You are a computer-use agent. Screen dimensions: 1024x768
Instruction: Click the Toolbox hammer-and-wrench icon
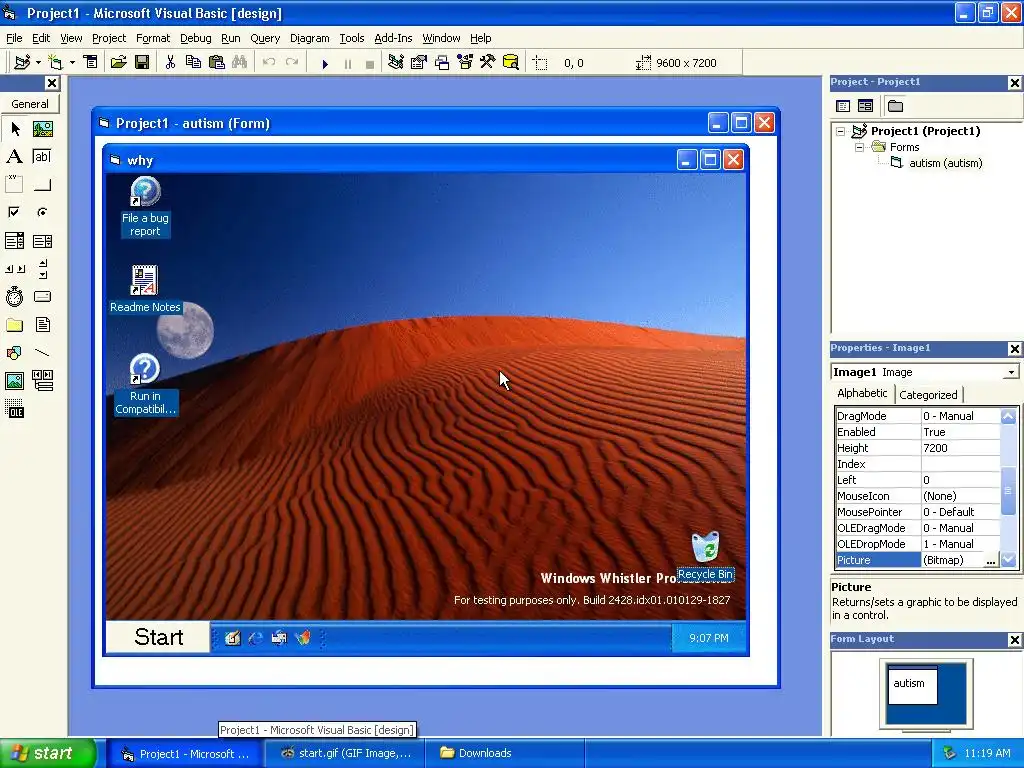tap(488, 62)
